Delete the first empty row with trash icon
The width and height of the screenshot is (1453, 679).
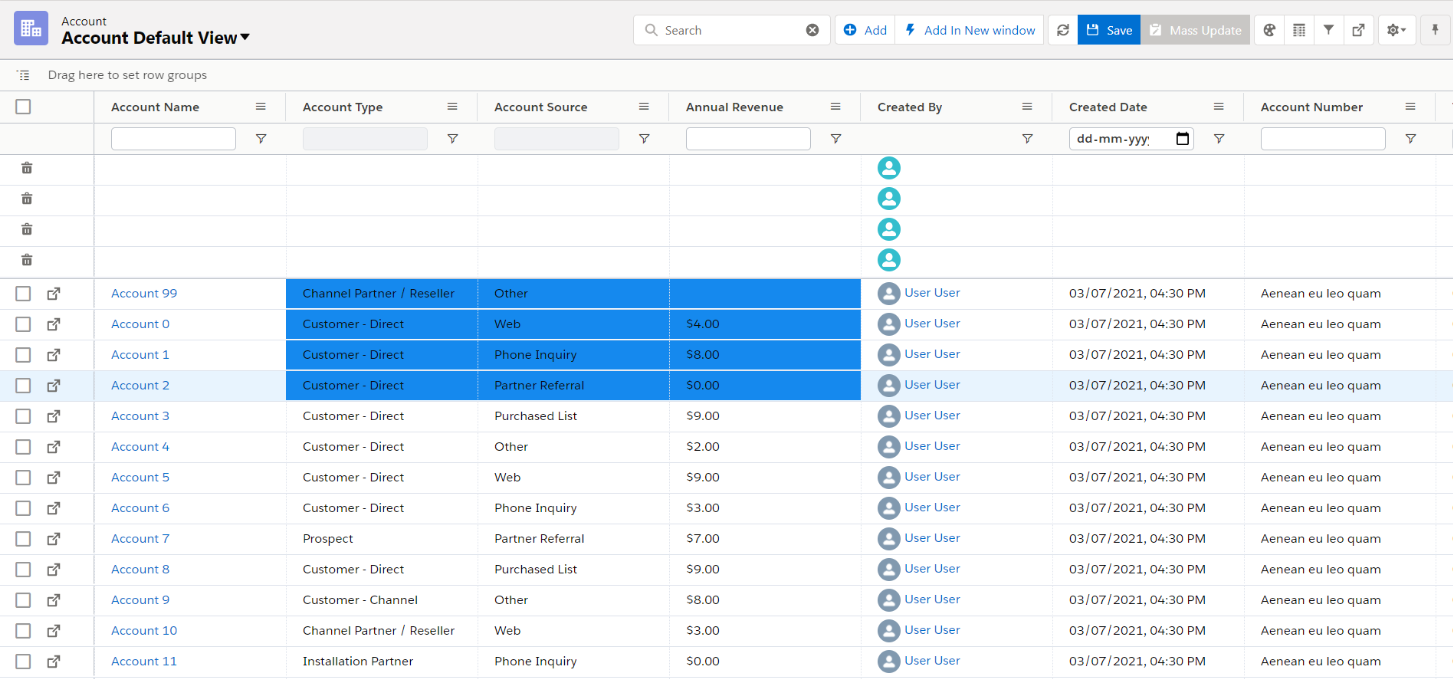tap(27, 168)
